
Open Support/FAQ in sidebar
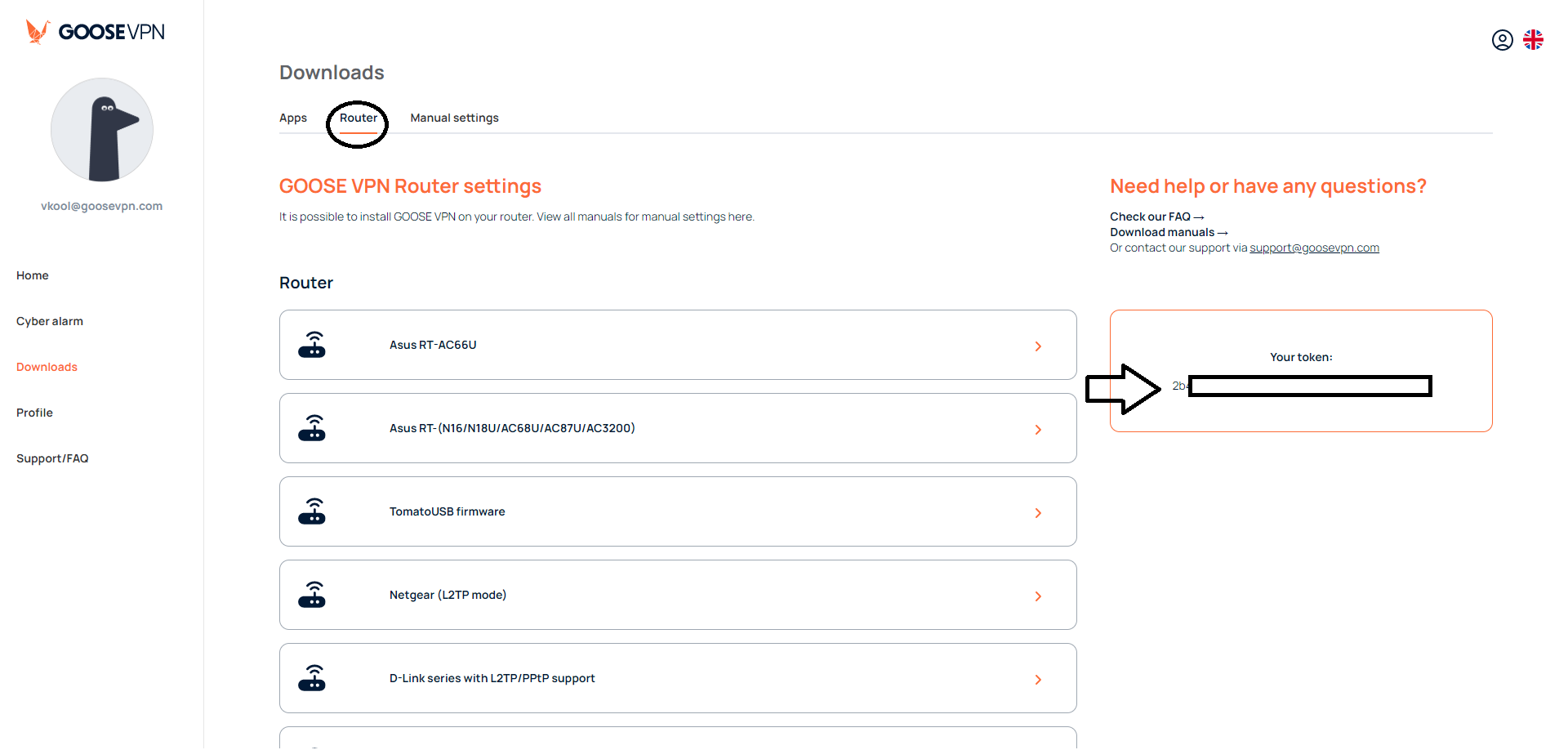[52, 458]
